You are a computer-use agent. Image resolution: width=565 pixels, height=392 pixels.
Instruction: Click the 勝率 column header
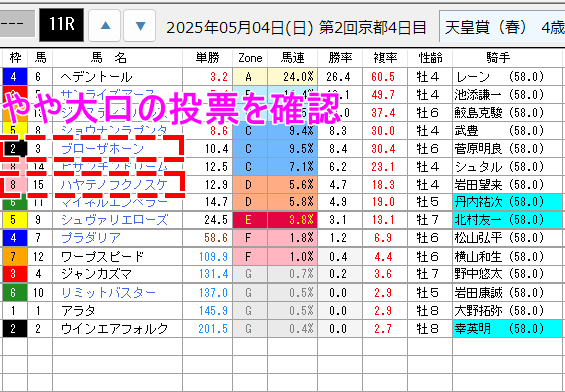pyautogui.click(x=340, y=58)
